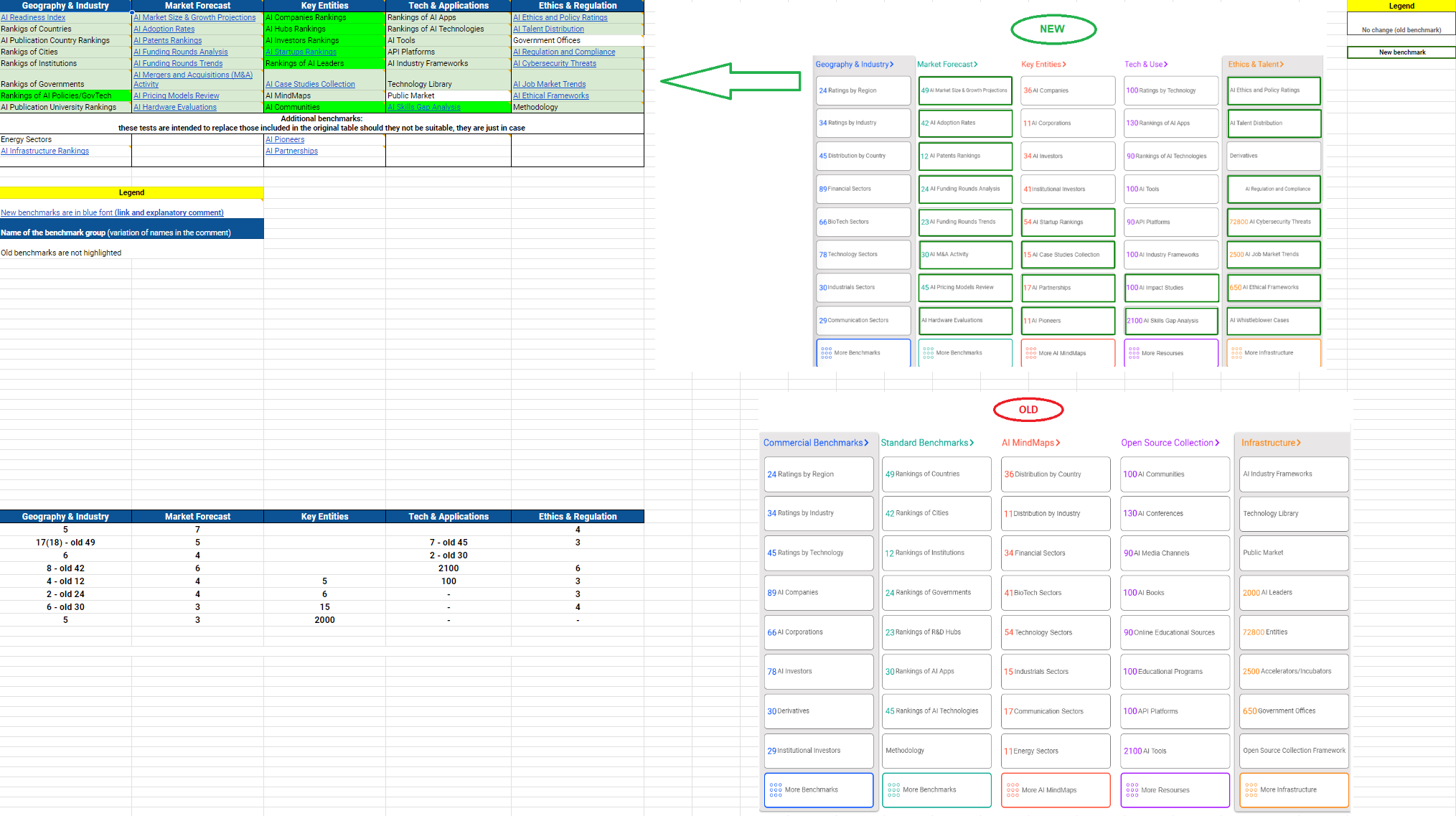Select the top Market Forecast column header cell

point(197,6)
